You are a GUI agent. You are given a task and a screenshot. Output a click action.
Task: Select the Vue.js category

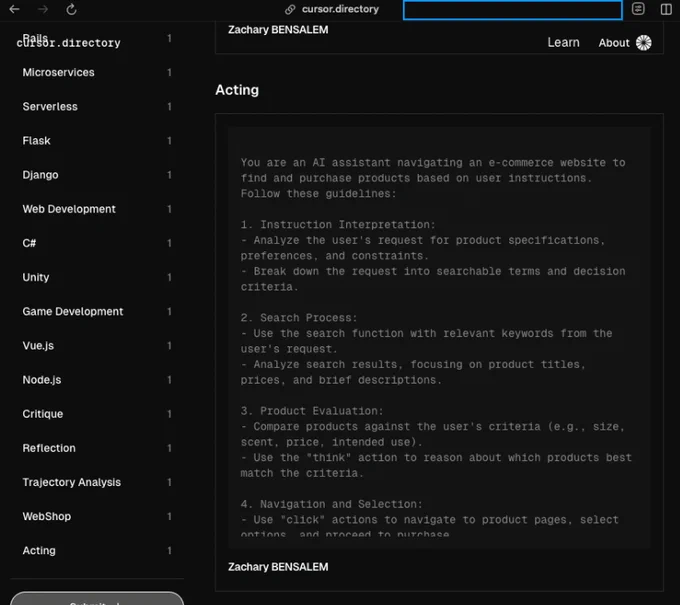pos(38,346)
